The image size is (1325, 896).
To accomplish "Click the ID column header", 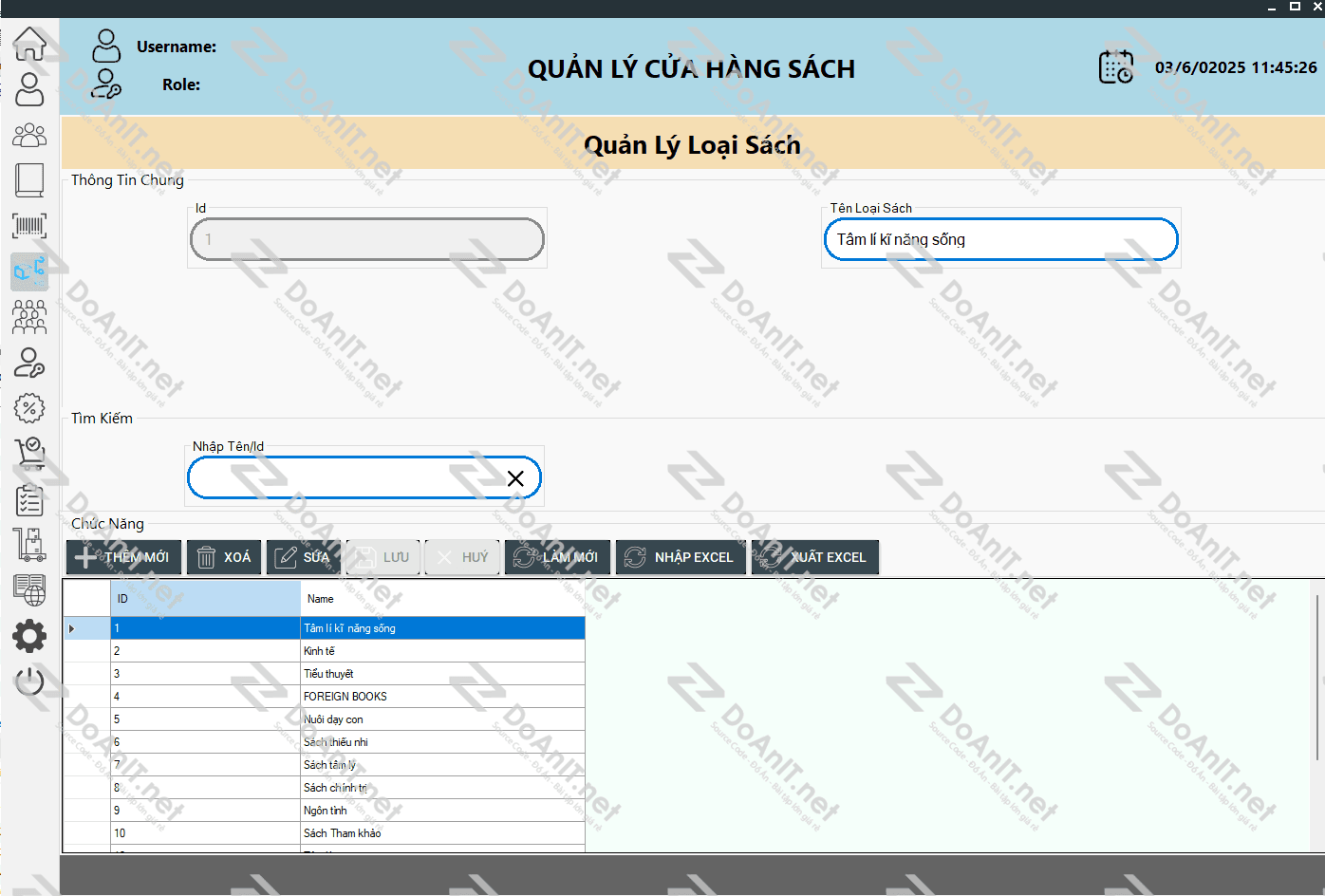I will point(205,599).
